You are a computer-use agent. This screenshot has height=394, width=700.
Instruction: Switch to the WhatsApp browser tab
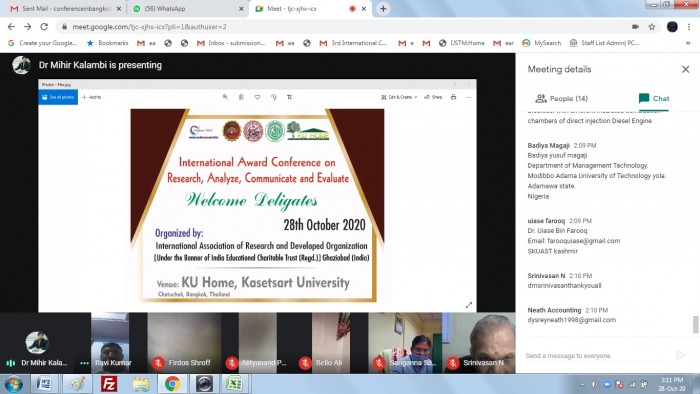pos(188,8)
